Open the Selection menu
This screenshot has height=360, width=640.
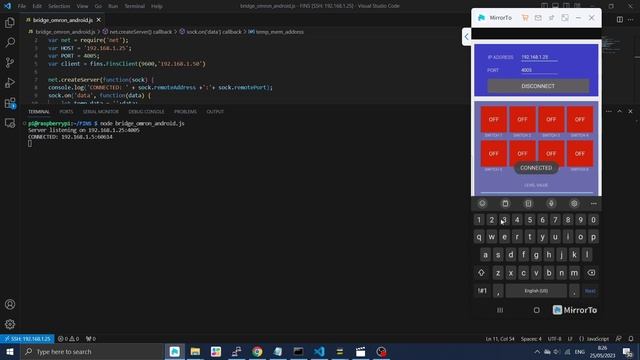(59, 6)
